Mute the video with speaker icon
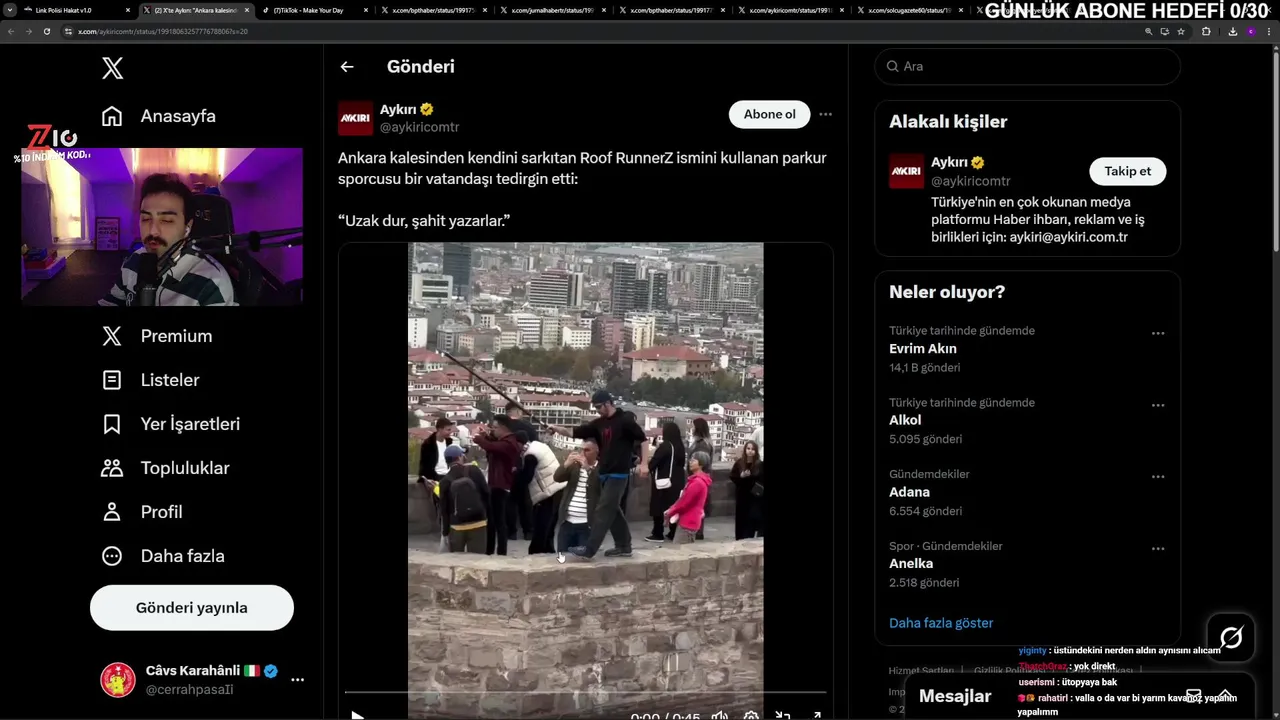 coord(719,715)
